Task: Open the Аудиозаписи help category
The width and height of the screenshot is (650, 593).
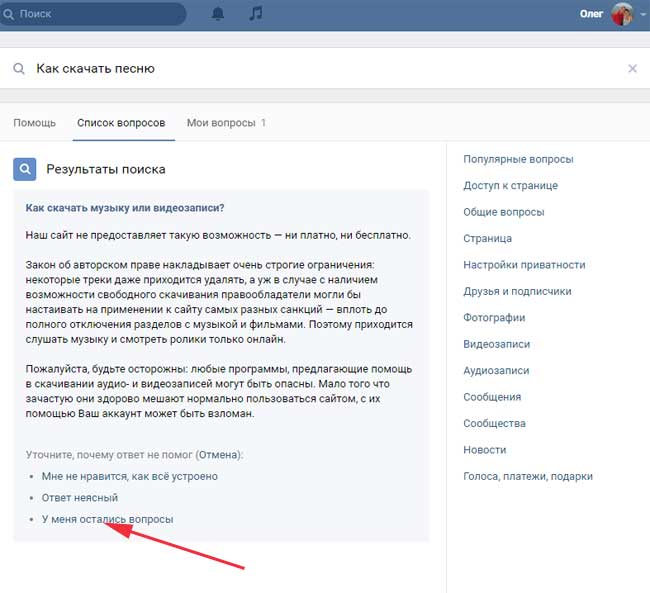Action: tap(496, 371)
